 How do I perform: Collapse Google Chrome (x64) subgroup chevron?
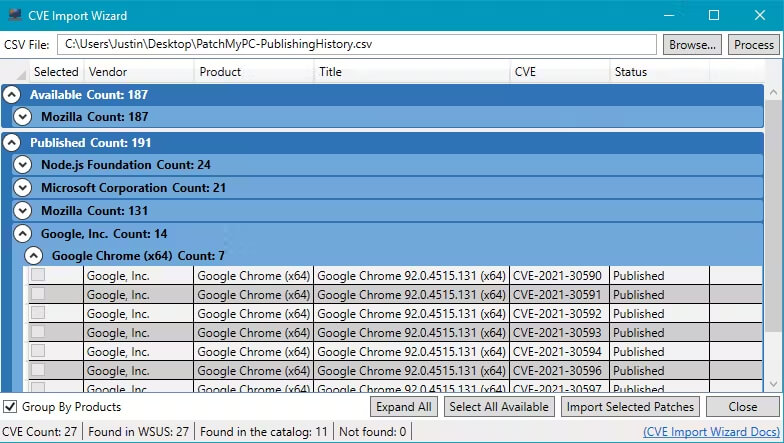(34, 256)
